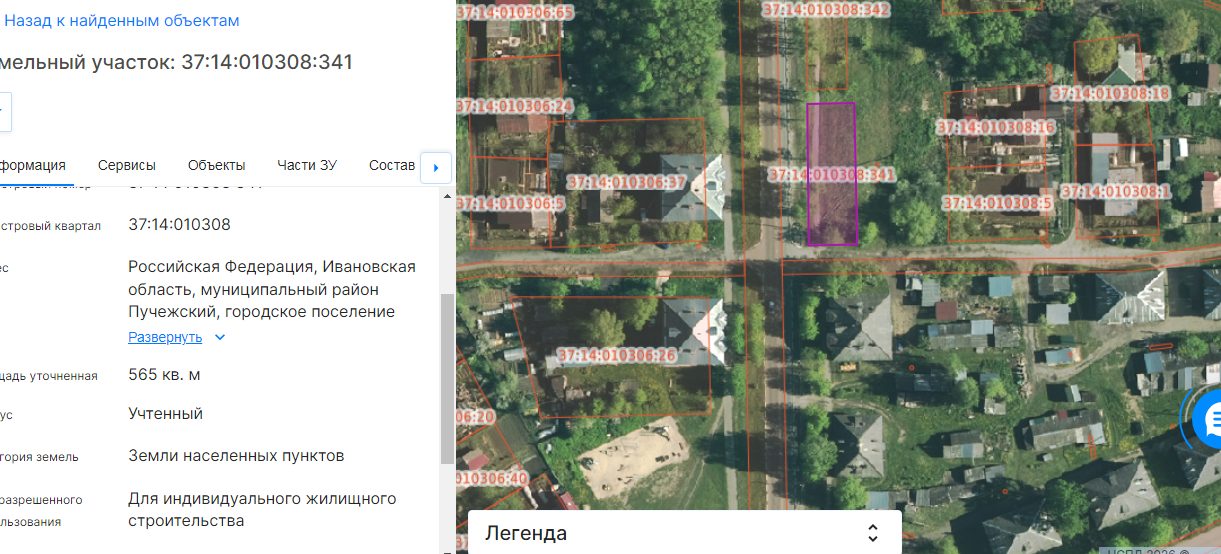
Task: Expand the full address with Развернуть
Action: click(165, 338)
